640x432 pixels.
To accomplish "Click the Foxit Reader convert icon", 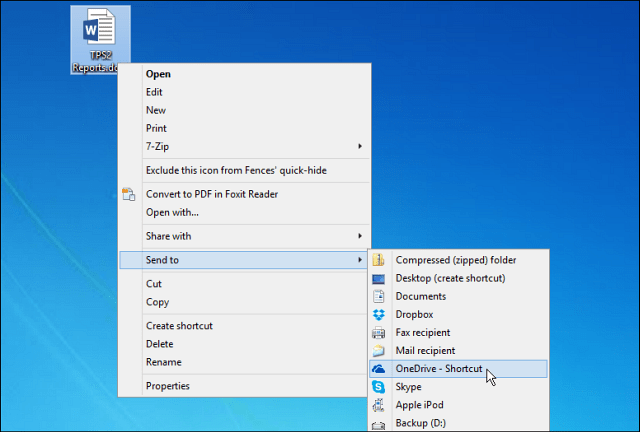I will (x=129, y=194).
